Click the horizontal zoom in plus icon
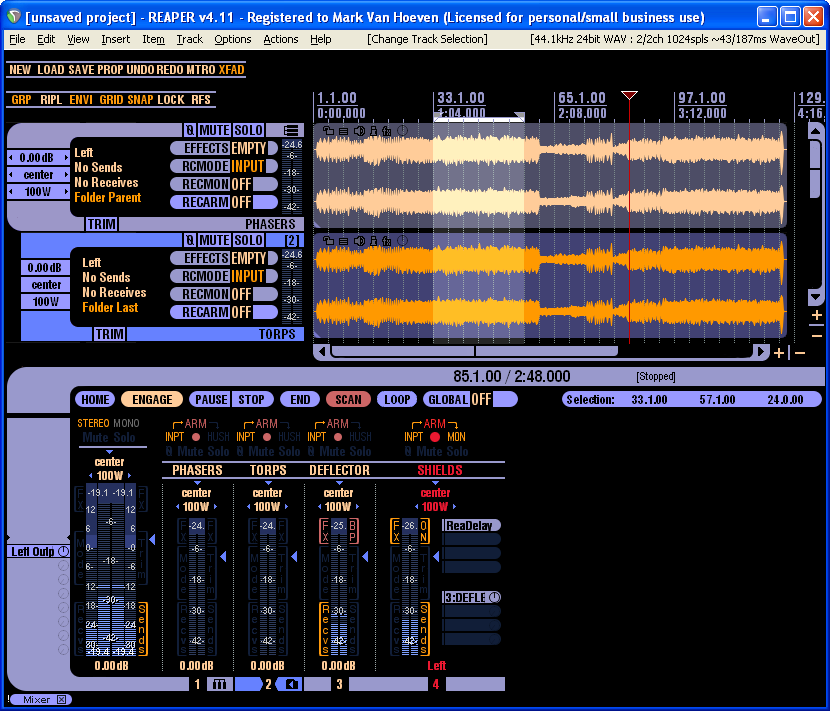The image size is (830, 711). click(x=779, y=352)
